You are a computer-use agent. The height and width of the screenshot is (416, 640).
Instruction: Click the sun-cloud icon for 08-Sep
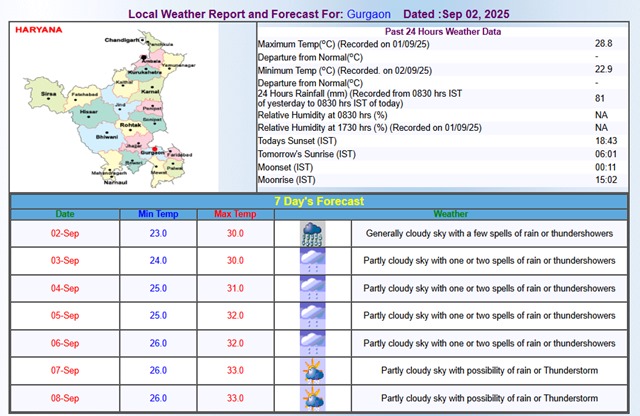tap(313, 398)
